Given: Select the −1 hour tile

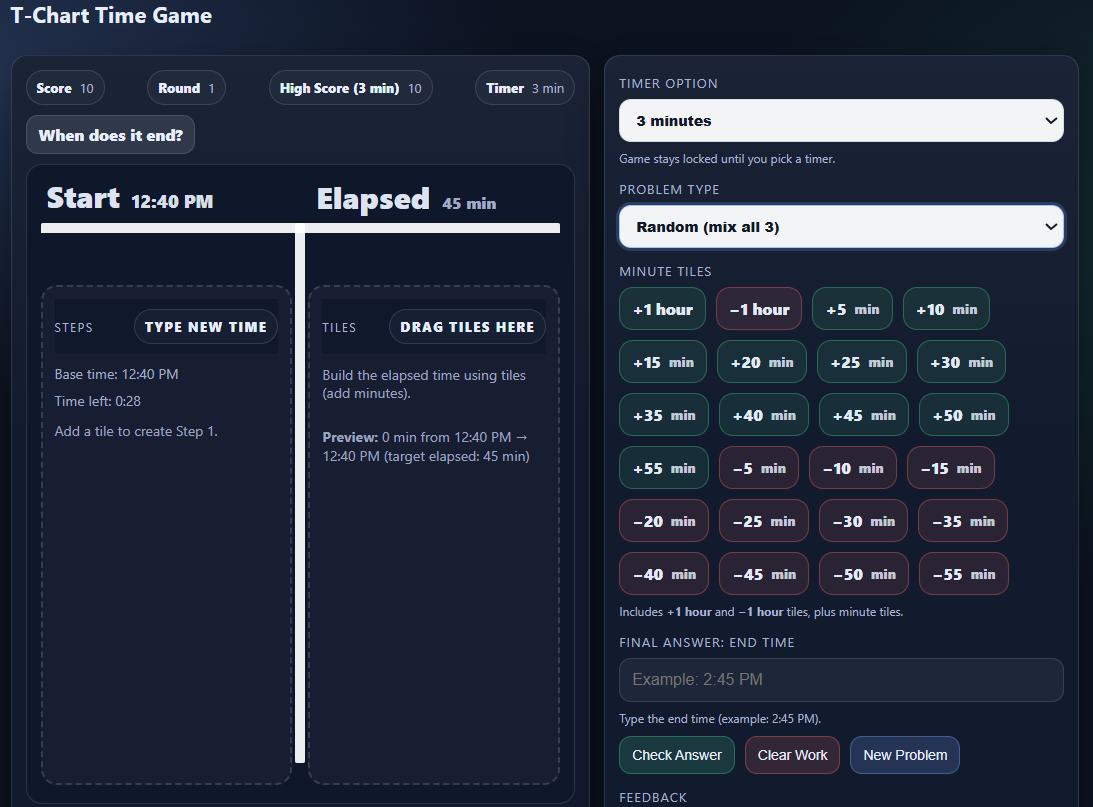Looking at the screenshot, I should tap(759, 309).
